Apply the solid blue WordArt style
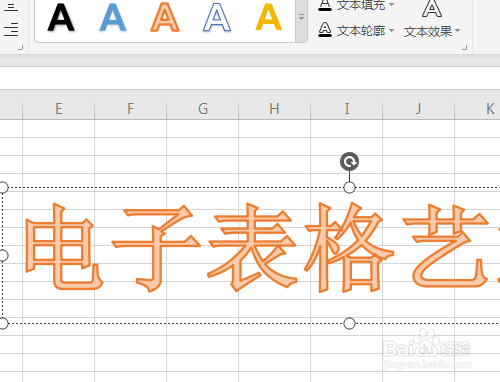Viewport: 500px width, 382px height. pos(113,17)
